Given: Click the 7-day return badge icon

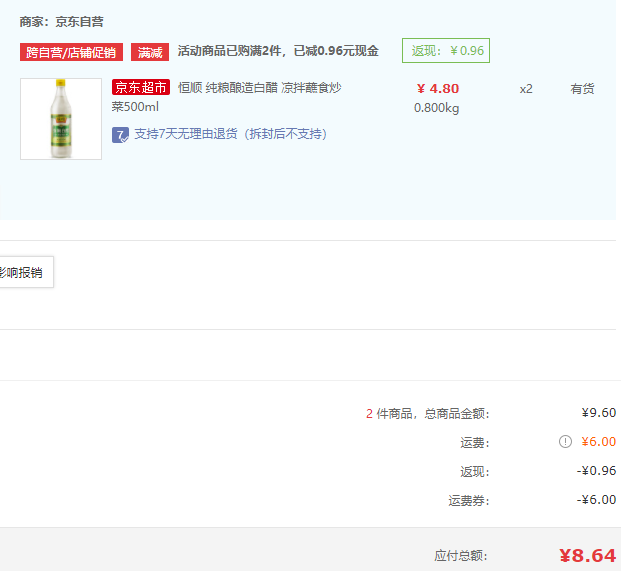Looking at the screenshot, I should (x=120, y=135).
